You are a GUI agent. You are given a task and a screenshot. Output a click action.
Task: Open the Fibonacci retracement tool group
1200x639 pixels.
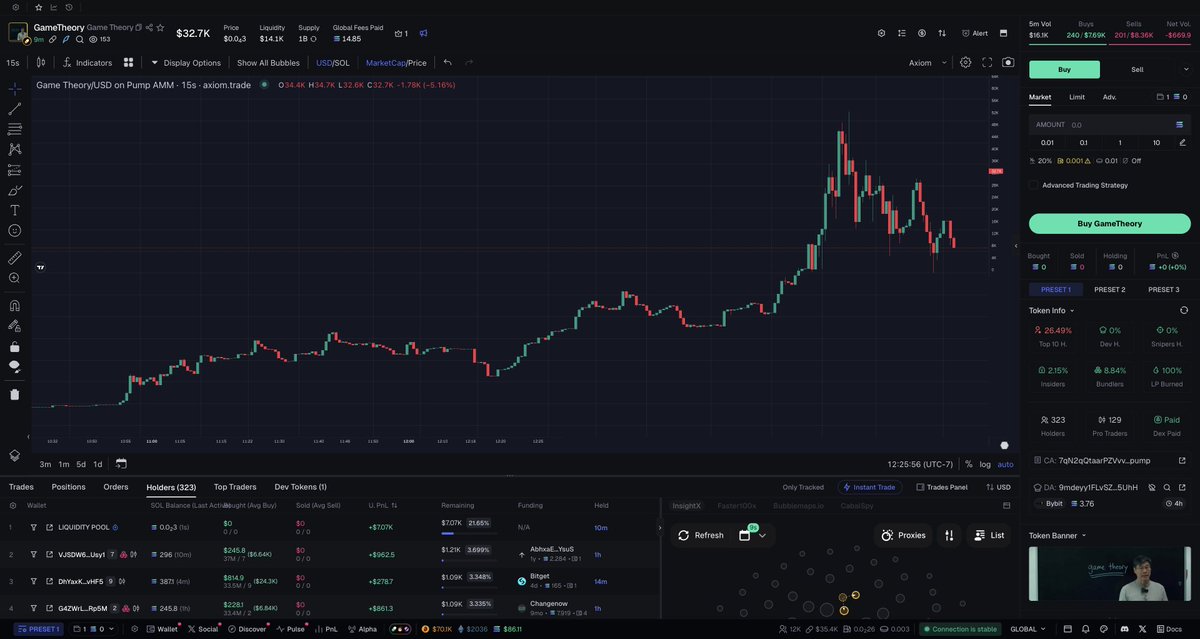point(14,129)
